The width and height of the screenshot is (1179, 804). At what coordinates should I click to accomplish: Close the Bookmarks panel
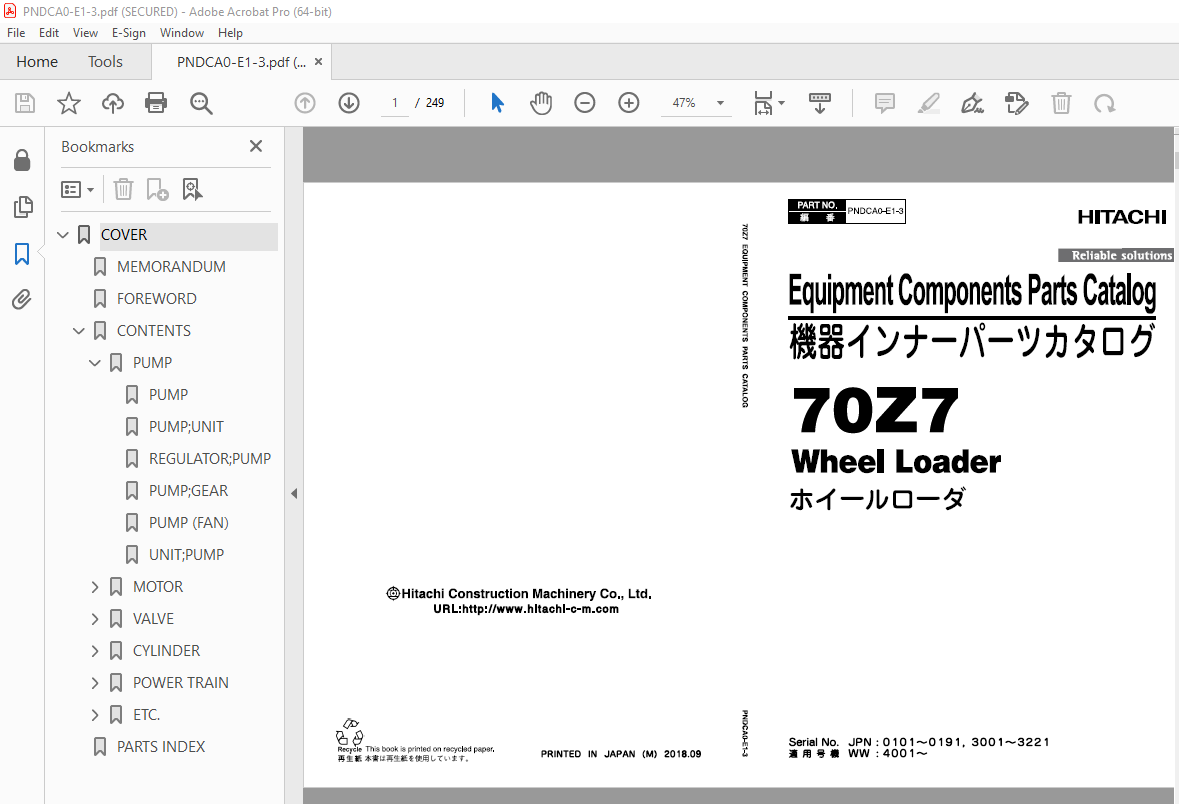click(256, 146)
